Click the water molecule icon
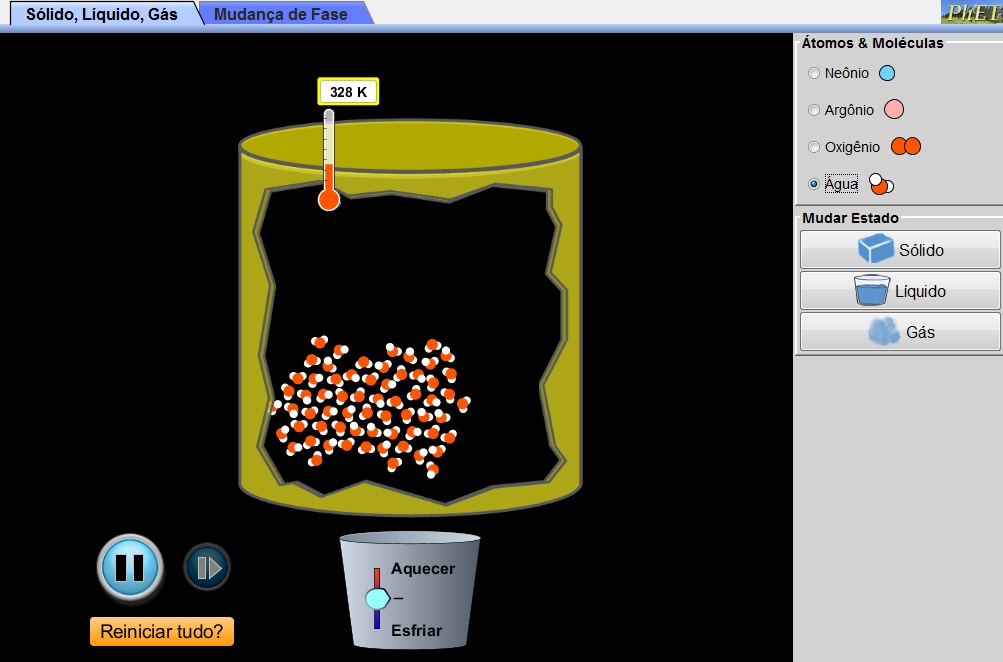This screenshot has height=662, width=1003. click(x=881, y=184)
